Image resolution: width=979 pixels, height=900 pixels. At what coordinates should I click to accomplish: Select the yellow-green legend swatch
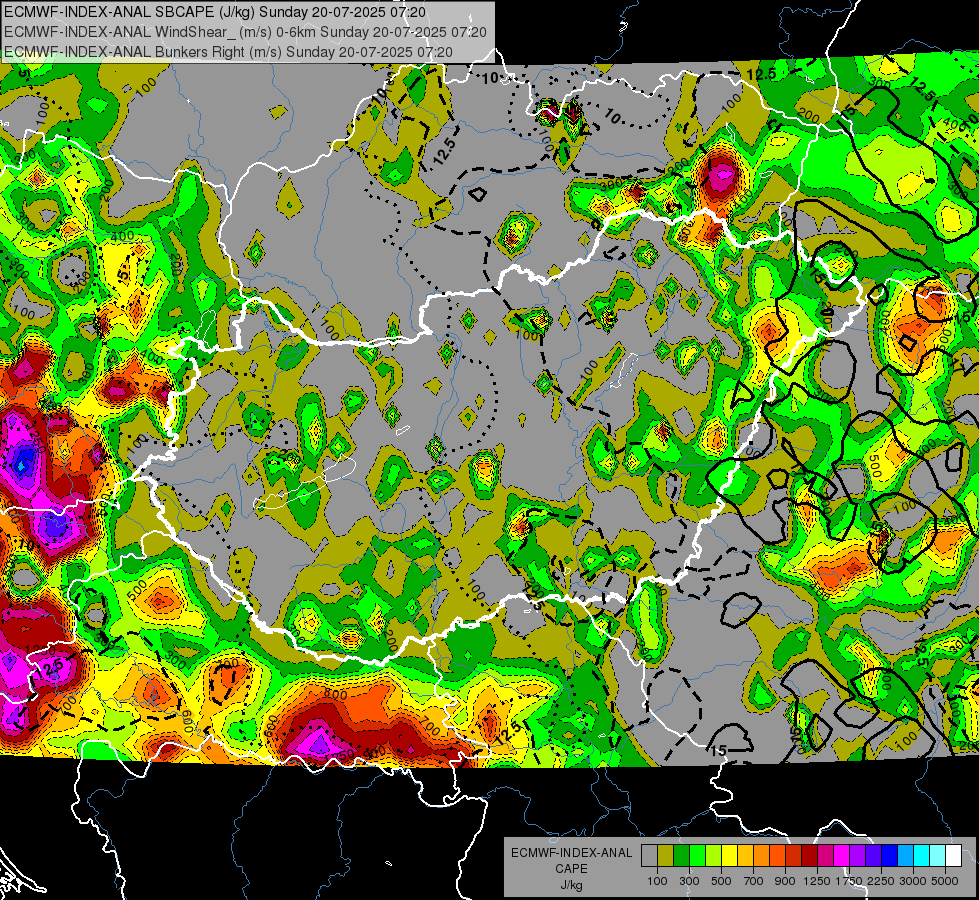714,856
